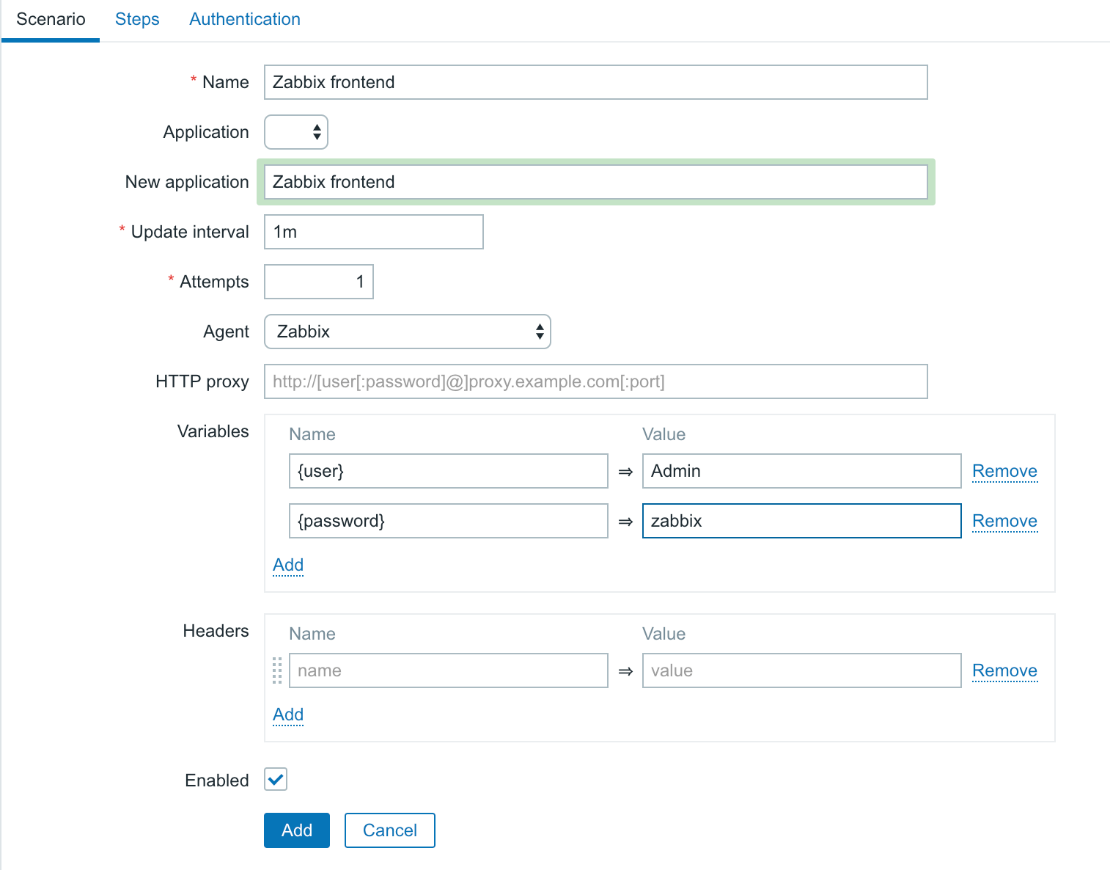Screen dimensions: 1110x870
Task: Open the Application dropdown
Action: 296,132
